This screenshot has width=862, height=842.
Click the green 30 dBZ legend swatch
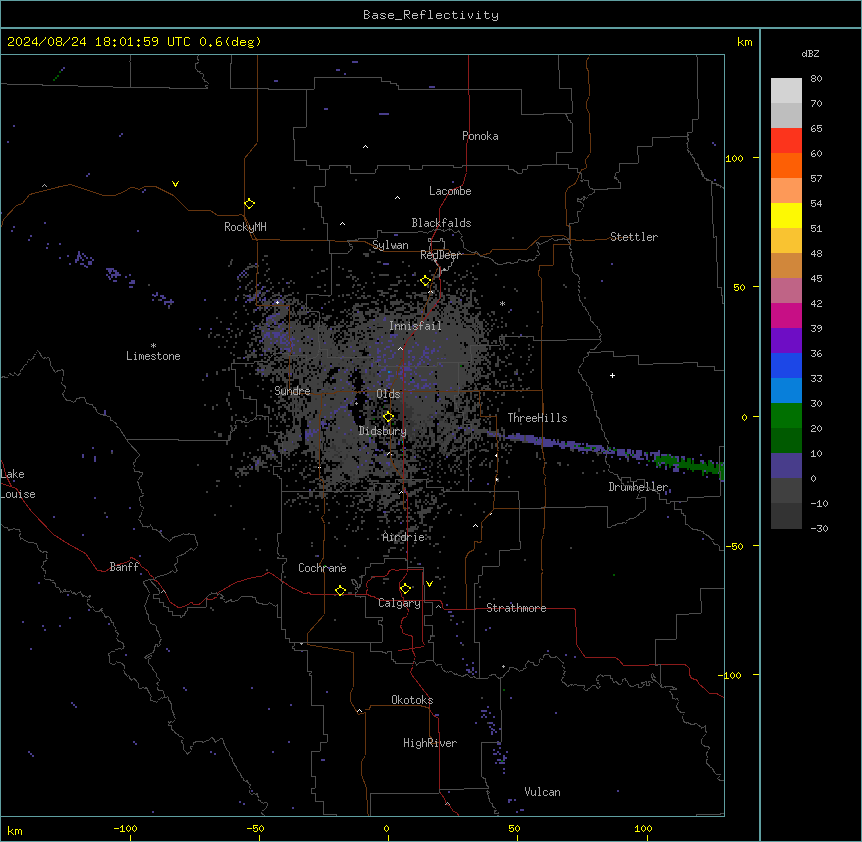pos(786,416)
